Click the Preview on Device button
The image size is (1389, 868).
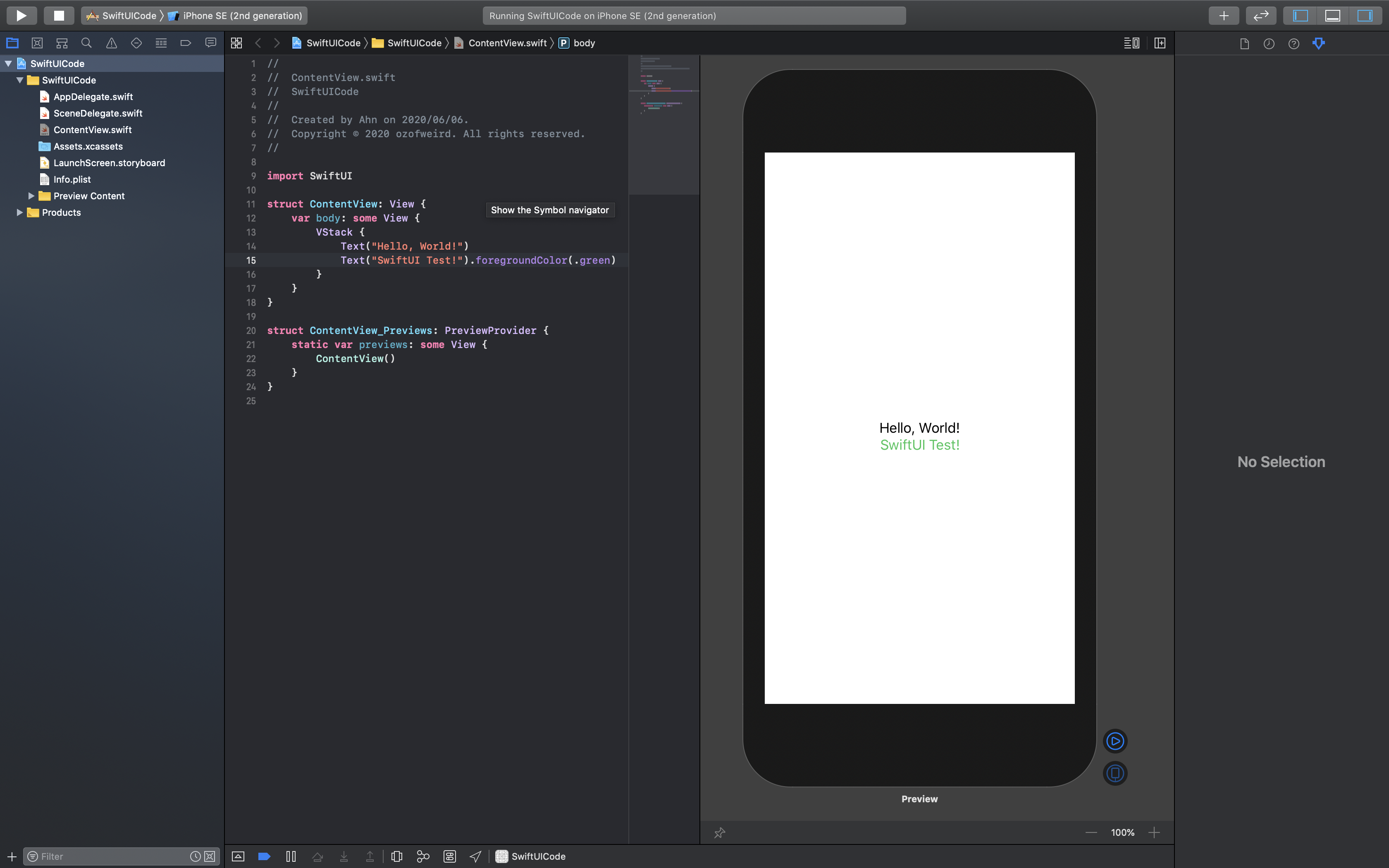(1115, 773)
